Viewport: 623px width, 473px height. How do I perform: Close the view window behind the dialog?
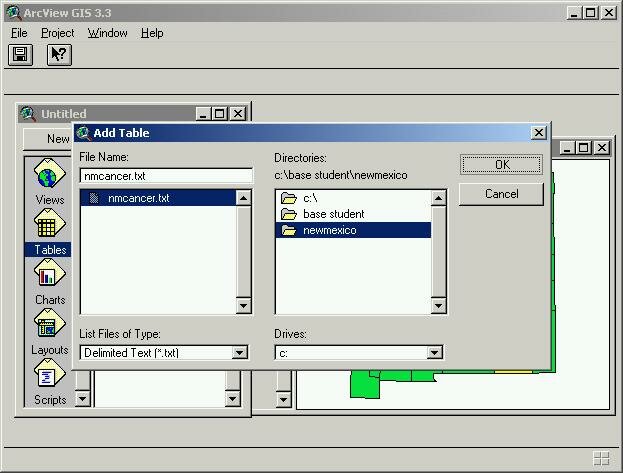pyautogui.click(x=602, y=148)
